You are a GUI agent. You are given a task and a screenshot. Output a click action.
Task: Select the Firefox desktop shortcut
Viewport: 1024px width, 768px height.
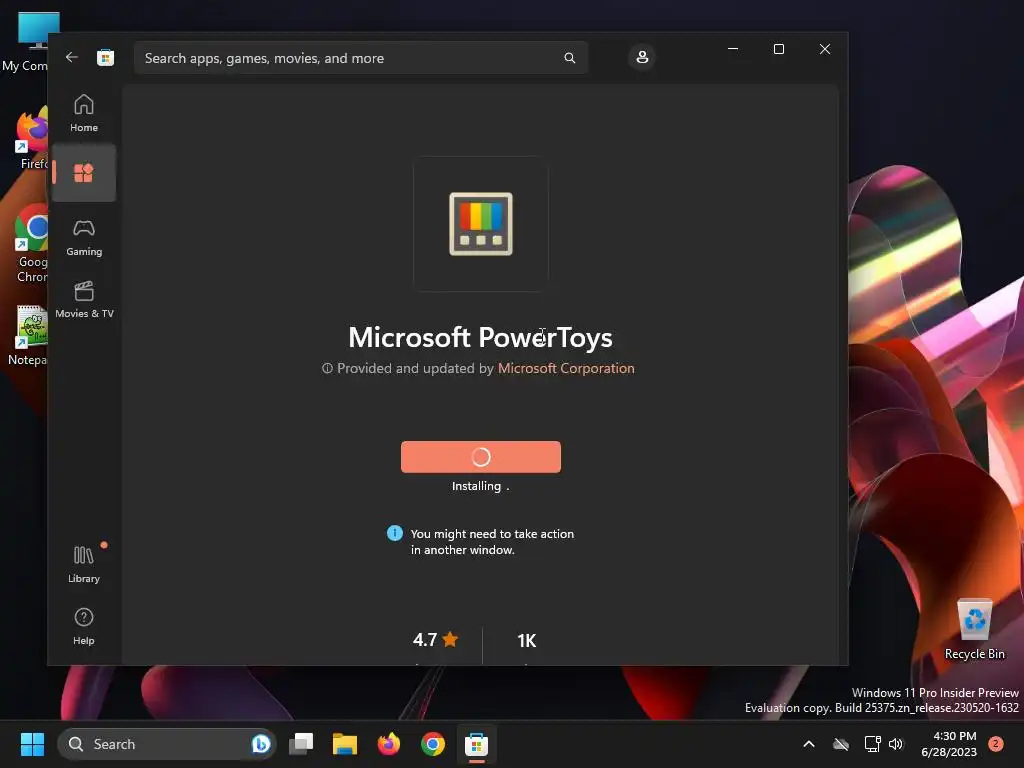coord(30,138)
